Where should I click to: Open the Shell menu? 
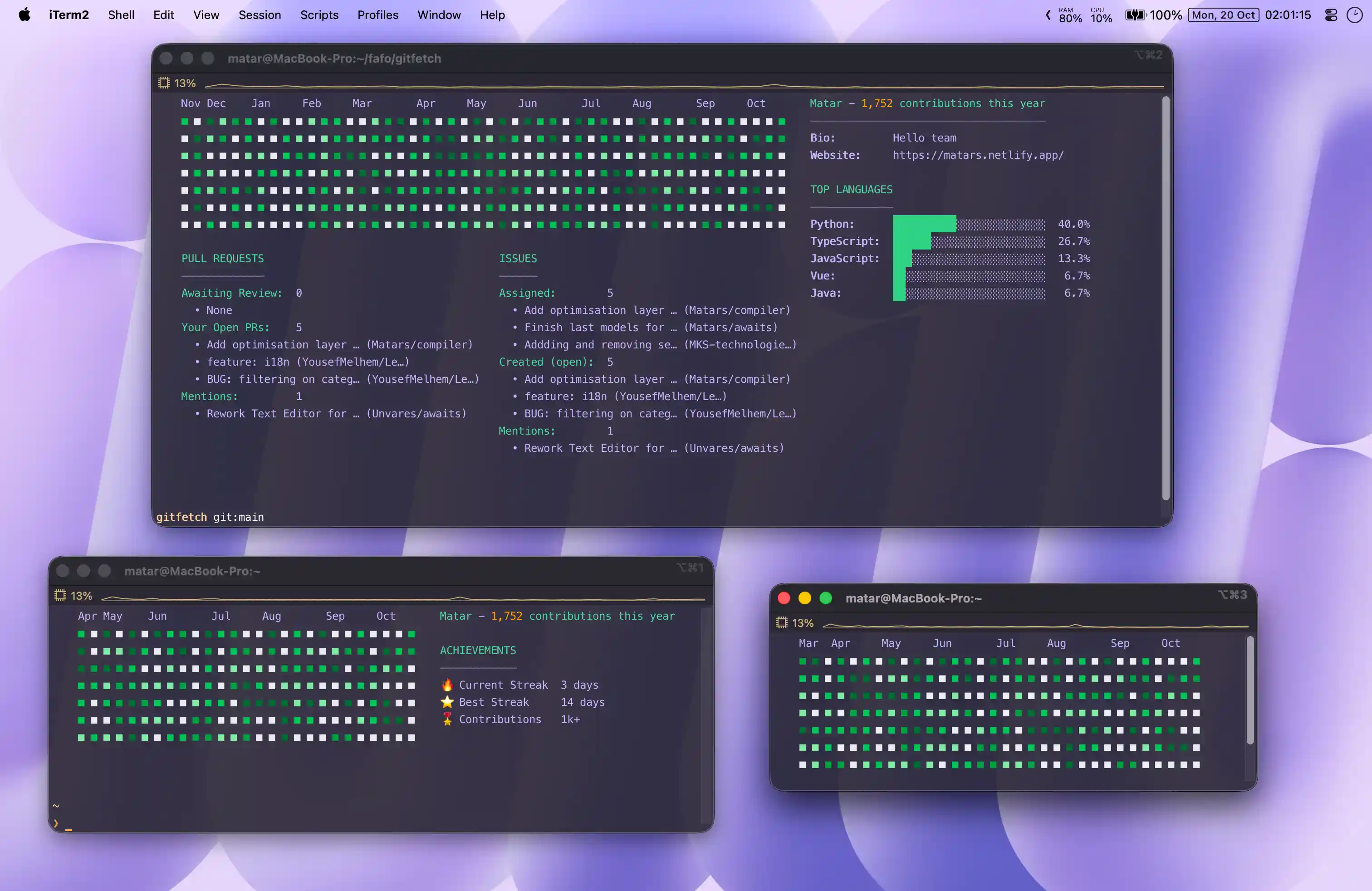coord(121,15)
